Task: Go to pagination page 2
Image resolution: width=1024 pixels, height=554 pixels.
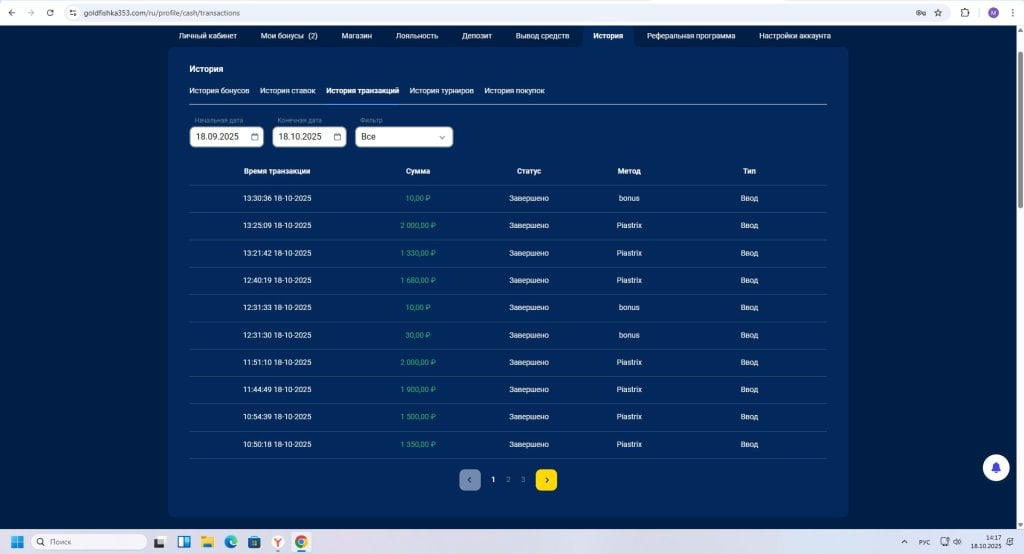Action: 508,480
